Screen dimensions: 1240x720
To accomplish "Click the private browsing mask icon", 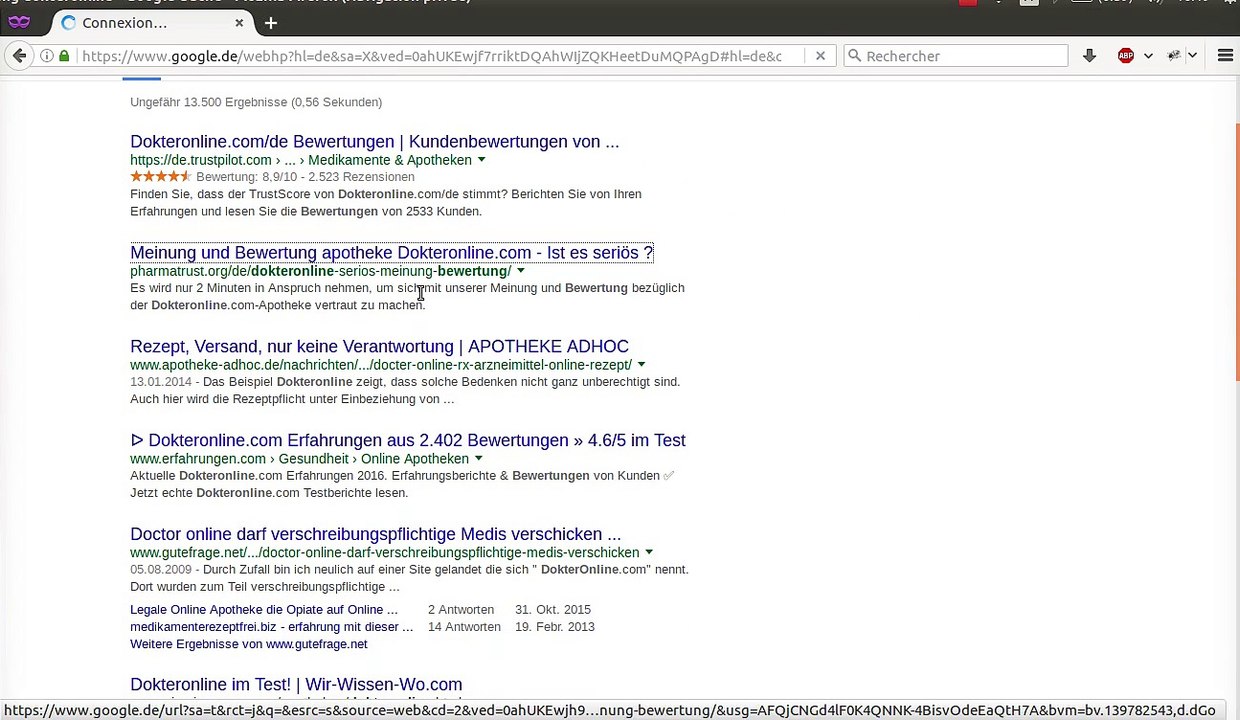I will click(19, 22).
